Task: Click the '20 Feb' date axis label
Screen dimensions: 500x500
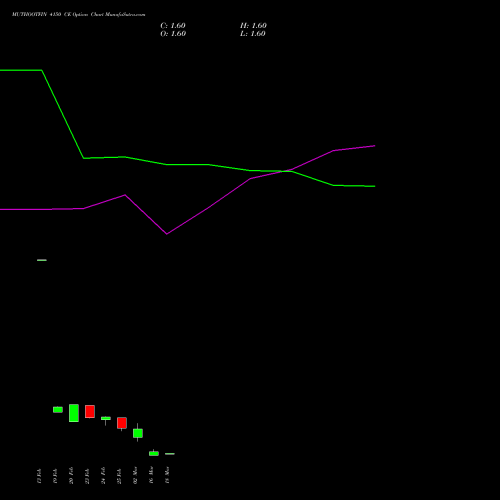Action: 71,476
